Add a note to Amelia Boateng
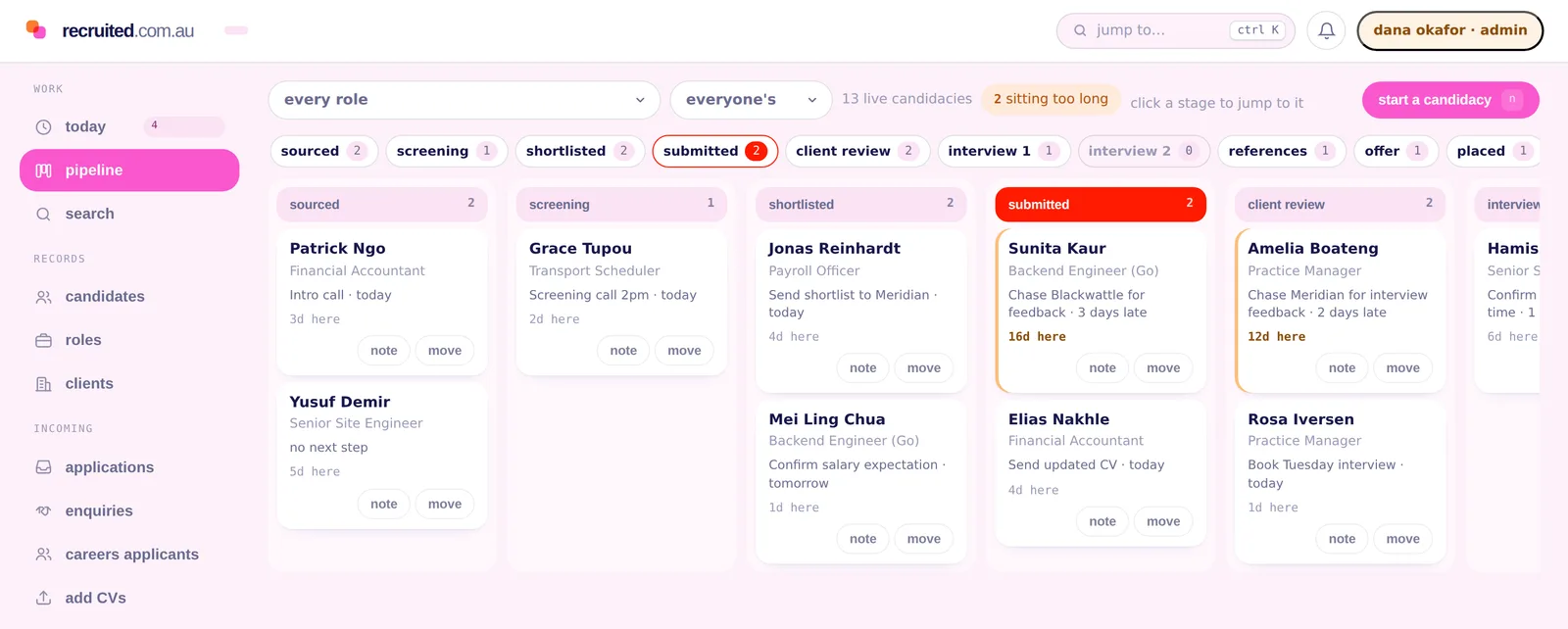Viewport: 1568px width, 629px height. coord(1343,368)
